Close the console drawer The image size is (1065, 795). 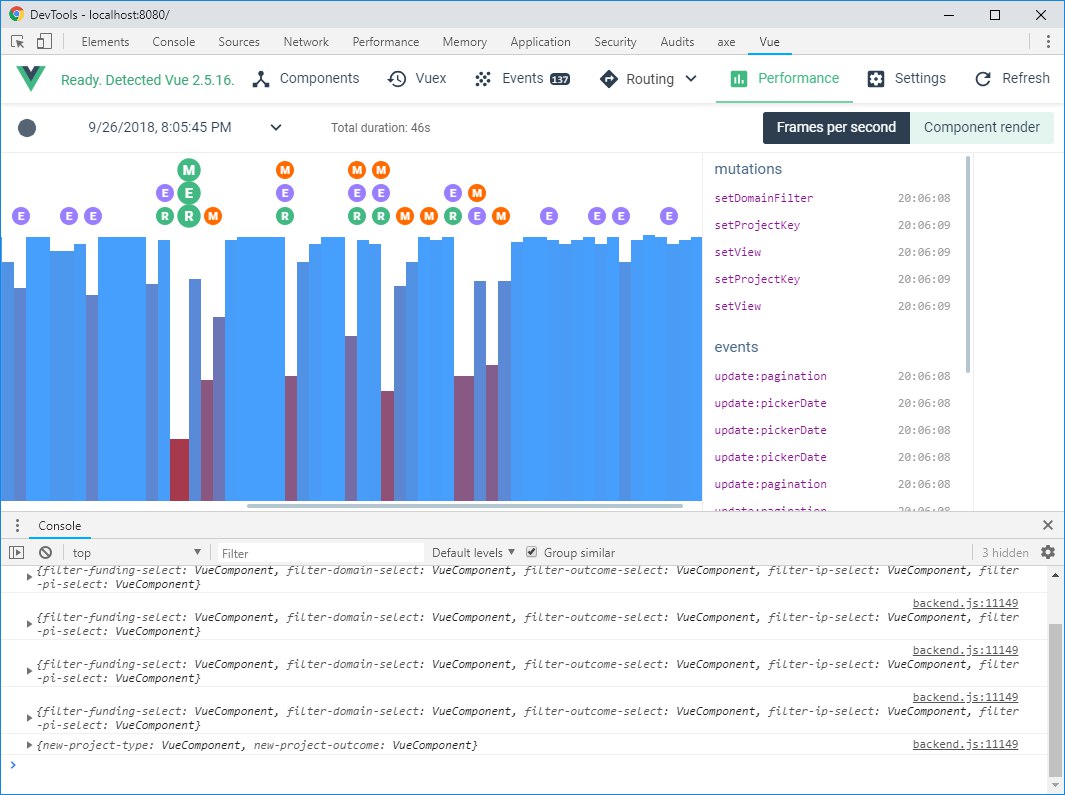[x=1048, y=525]
